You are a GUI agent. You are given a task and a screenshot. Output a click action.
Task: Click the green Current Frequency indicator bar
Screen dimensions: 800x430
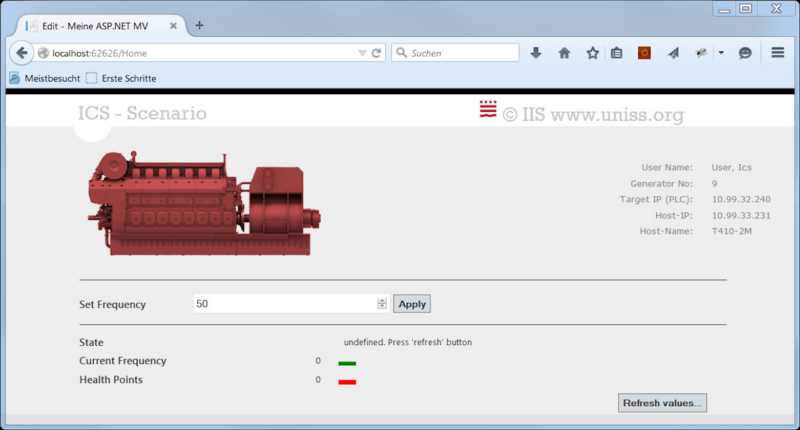(x=347, y=363)
